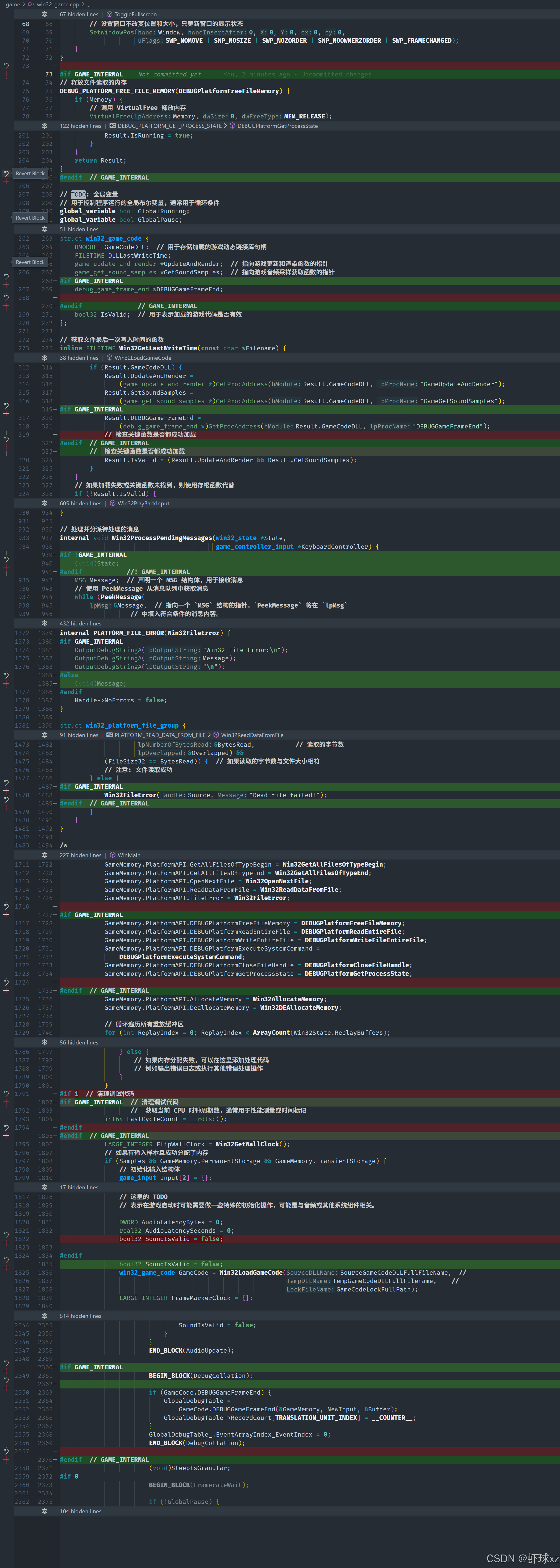Expand the 227 hidden lines before WinMain
This screenshot has width=560, height=1568.
point(44,855)
